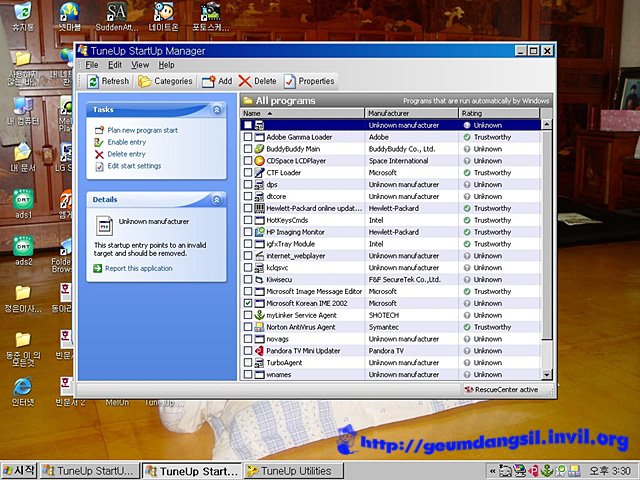Click Plan new program start link

pos(142,130)
